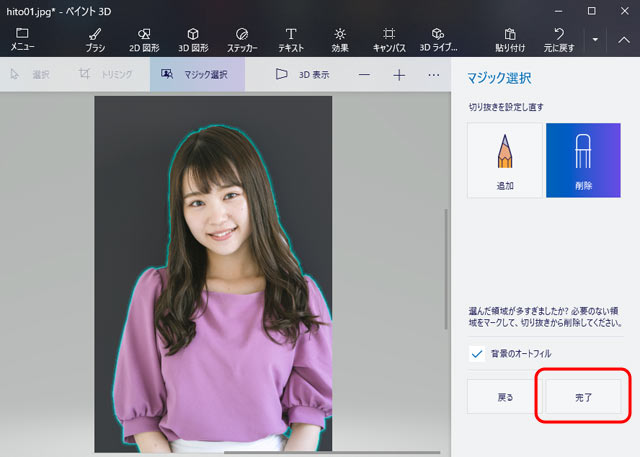Image resolution: width=640 pixels, height=457 pixels.
Task: Click the horizontal canvas scrollbar
Action: click(x=332, y=452)
